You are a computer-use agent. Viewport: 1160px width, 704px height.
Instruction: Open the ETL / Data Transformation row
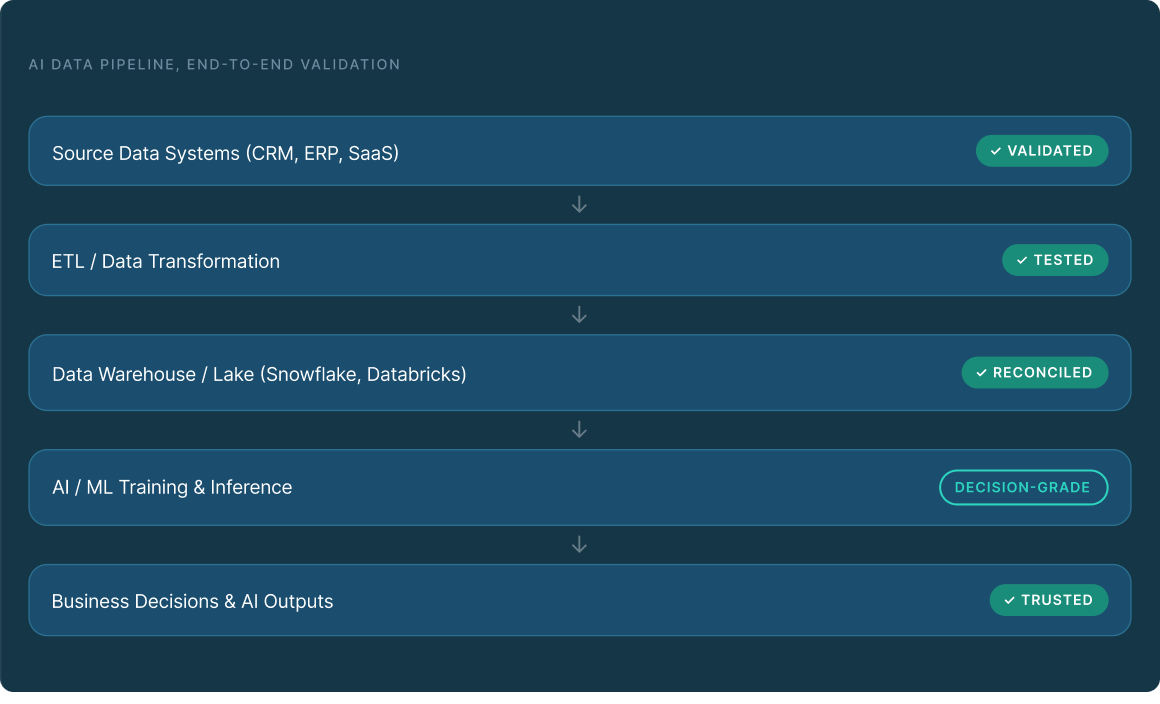[500, 261]
